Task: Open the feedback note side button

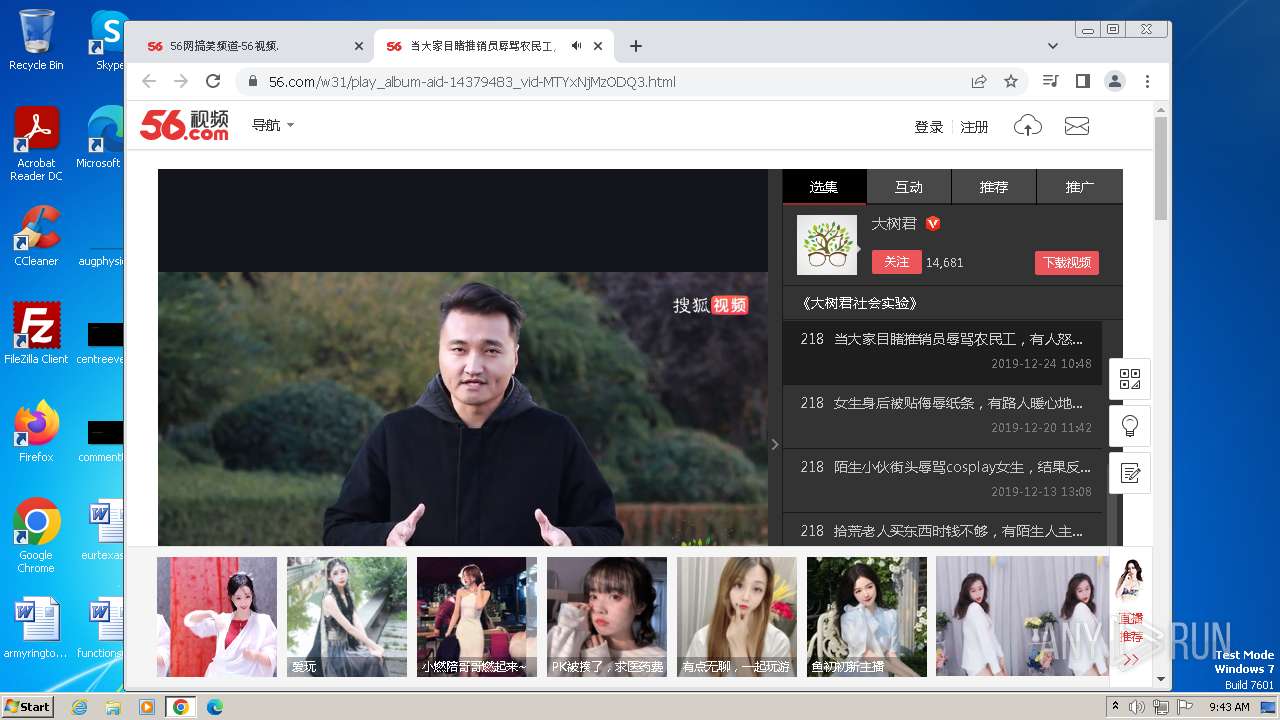Action: tap(1130, 473)
